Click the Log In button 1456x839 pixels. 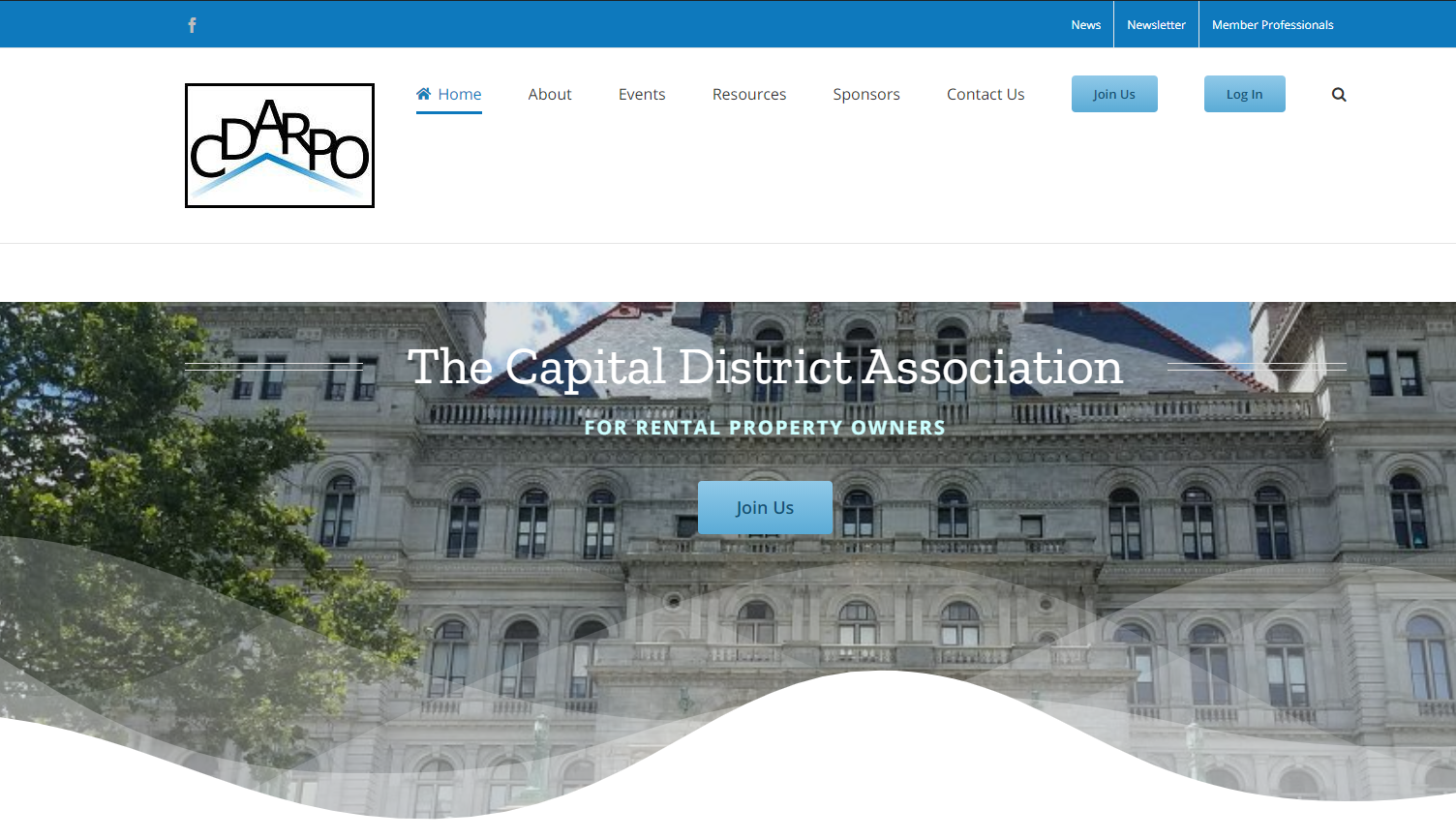point(1244,95)
